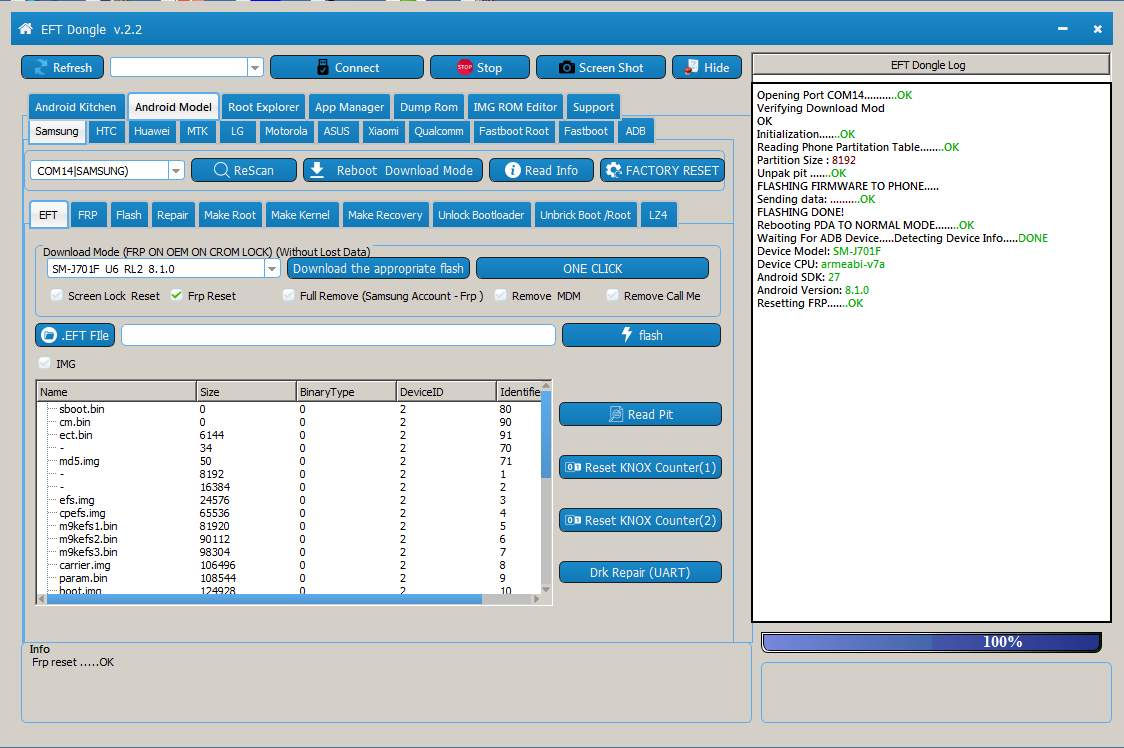Enable the Remove MDM checkbox
The height and width of the screenshot is (748, 1124).
[x=500, y=295]
